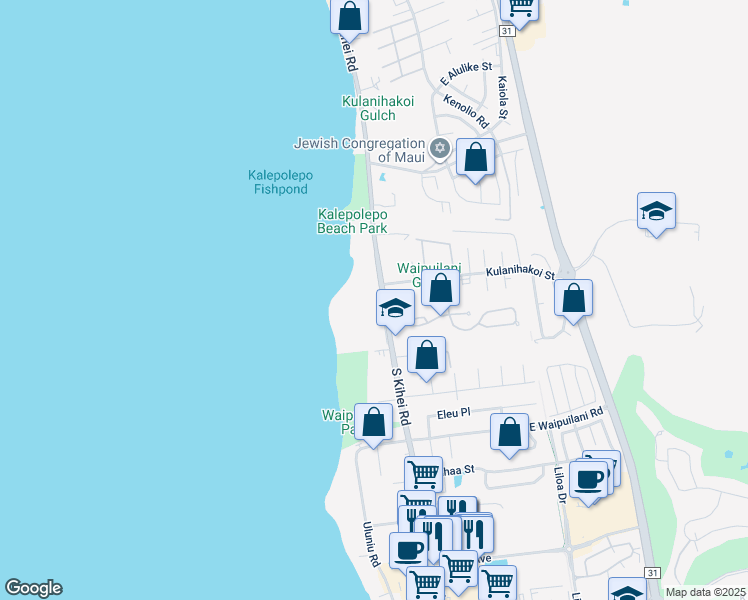
Task: Click the graduation cap marker beside S Kihei Rd
Action: [x=395, y=309]
